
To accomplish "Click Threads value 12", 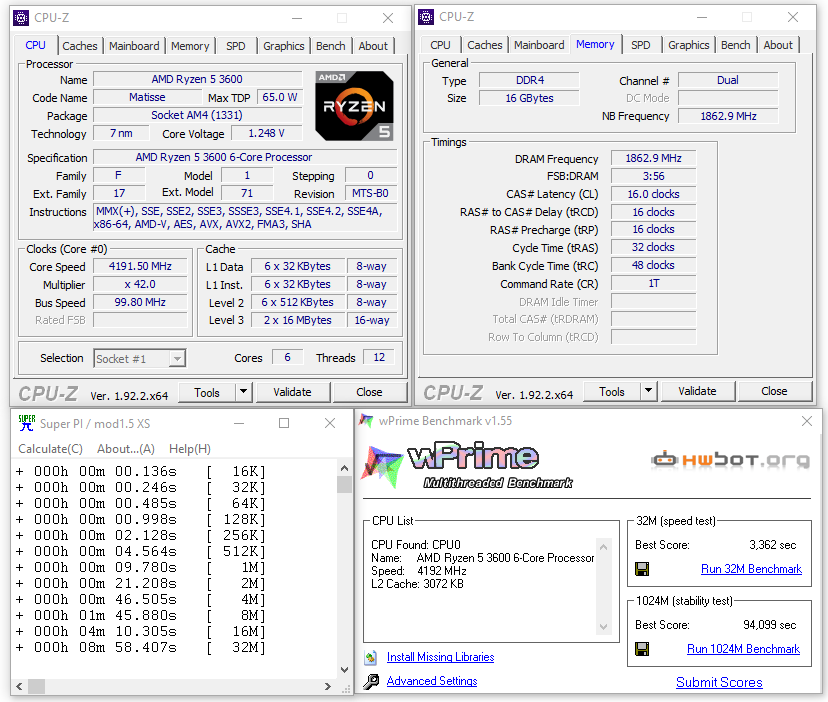I will pyautogui.click(x=379, y=358).
